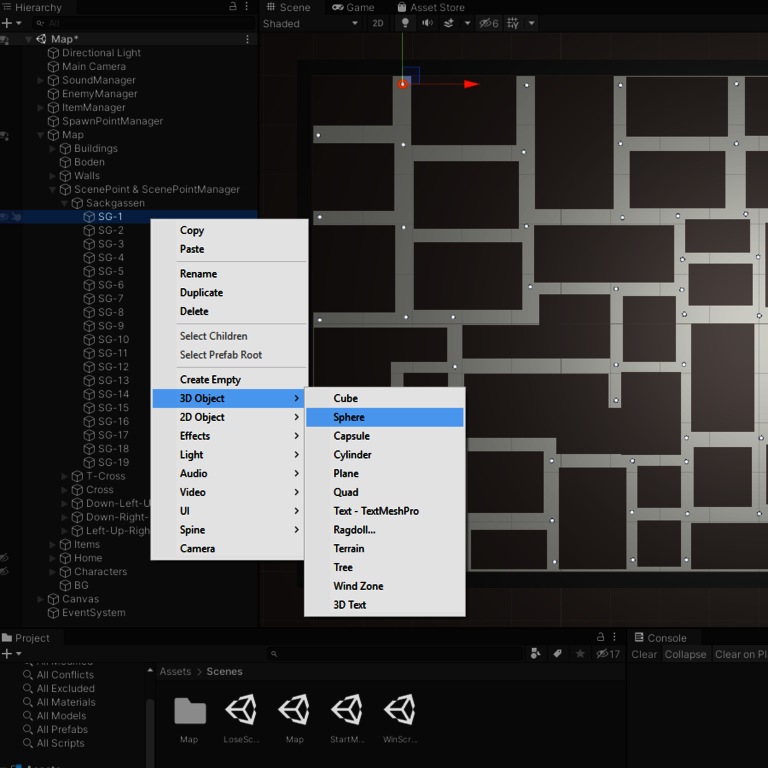768x768 pixels.
Task: Choose Rename from context menu
Action: point(198,274)
